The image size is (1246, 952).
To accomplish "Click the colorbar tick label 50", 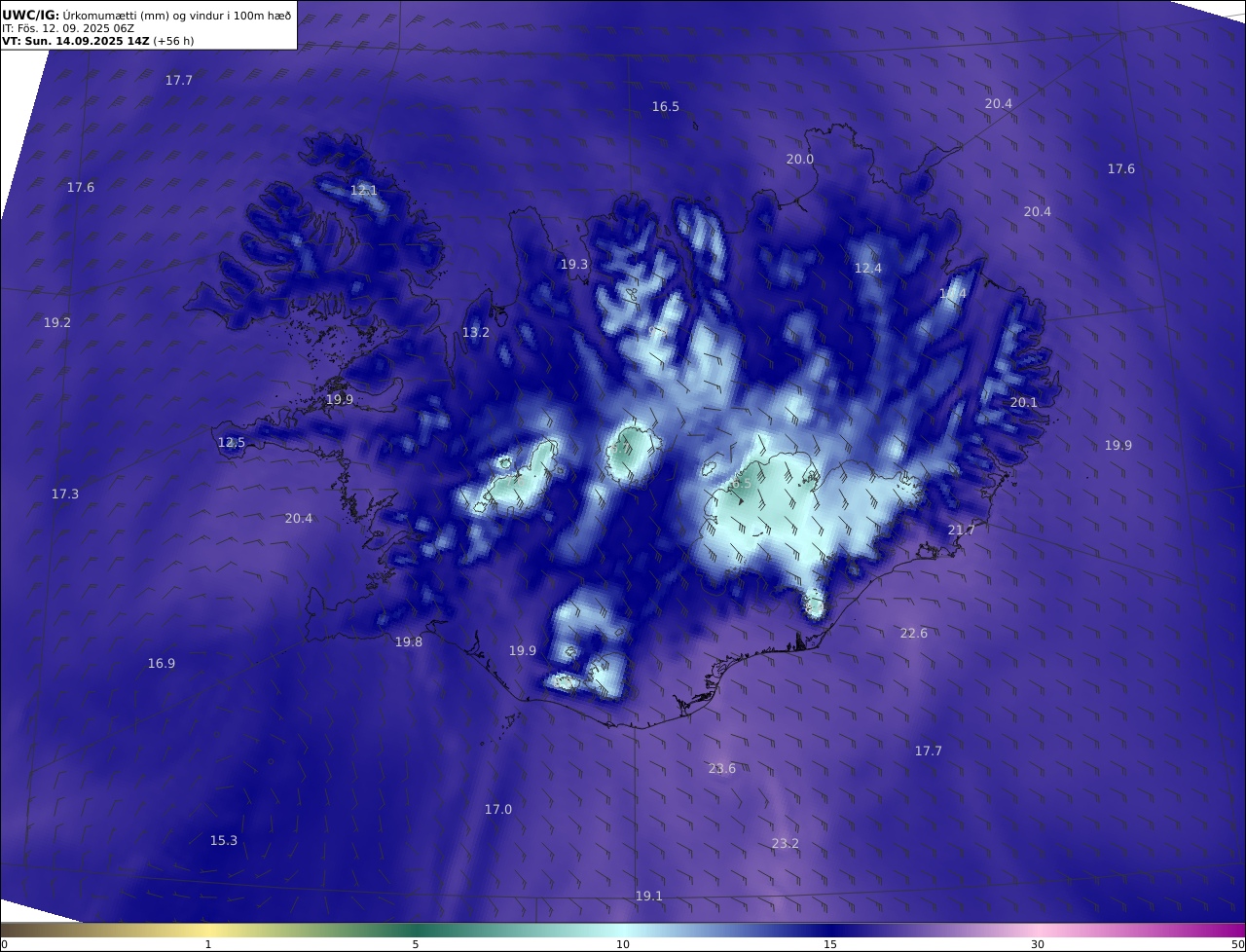I will tap(1237, 944).
